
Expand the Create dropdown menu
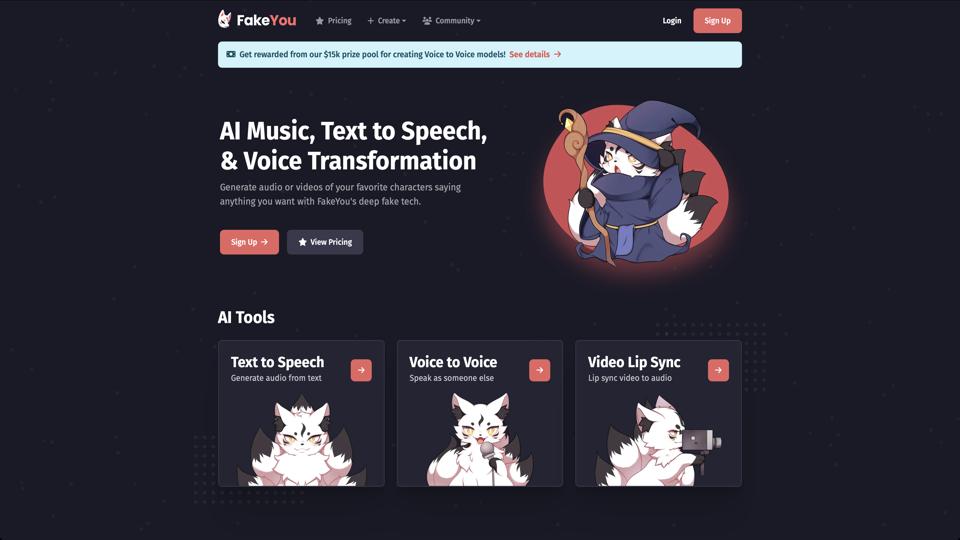coord(387,21)
